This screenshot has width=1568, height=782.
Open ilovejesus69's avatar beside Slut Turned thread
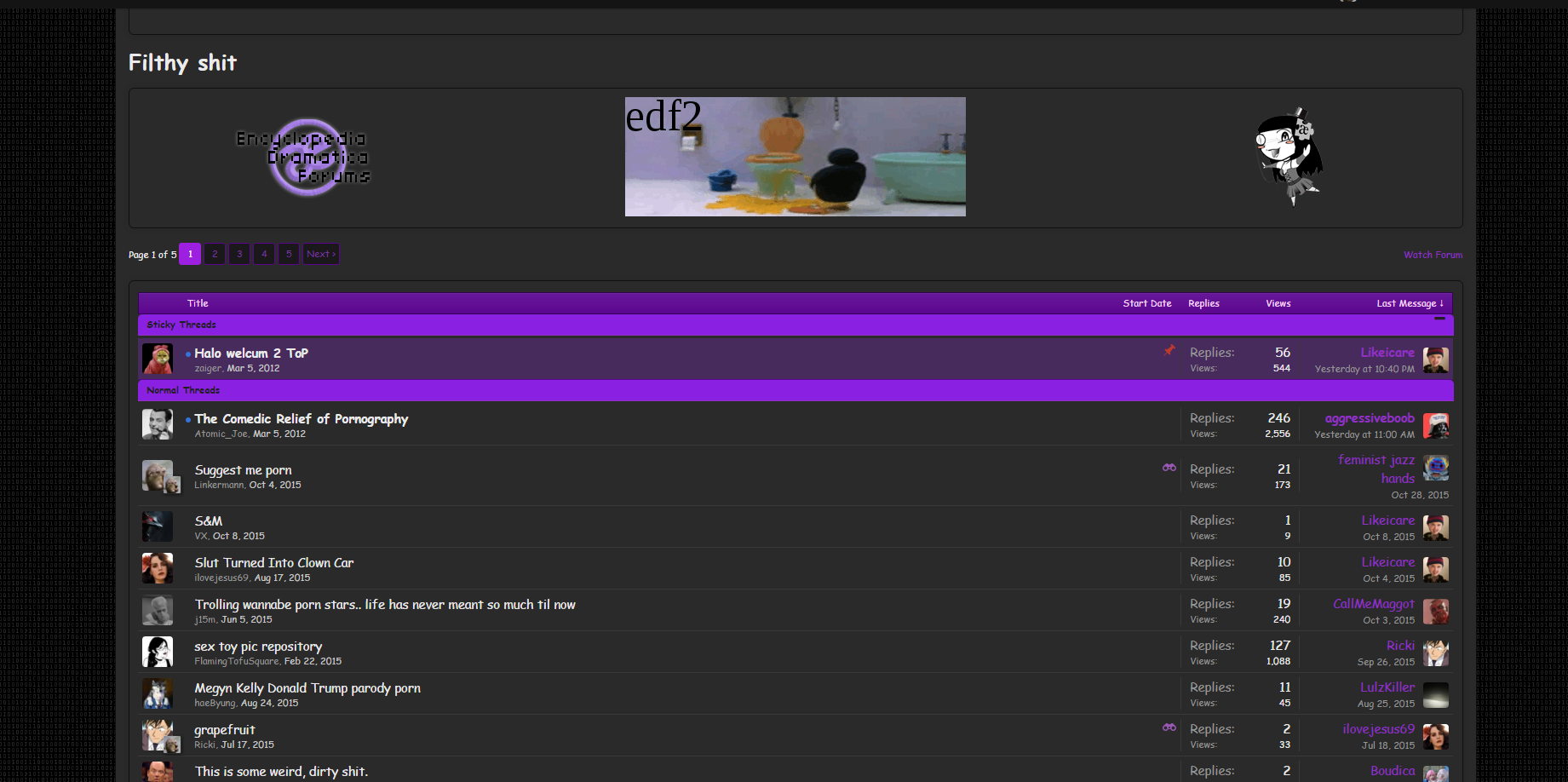pos(158,568)
